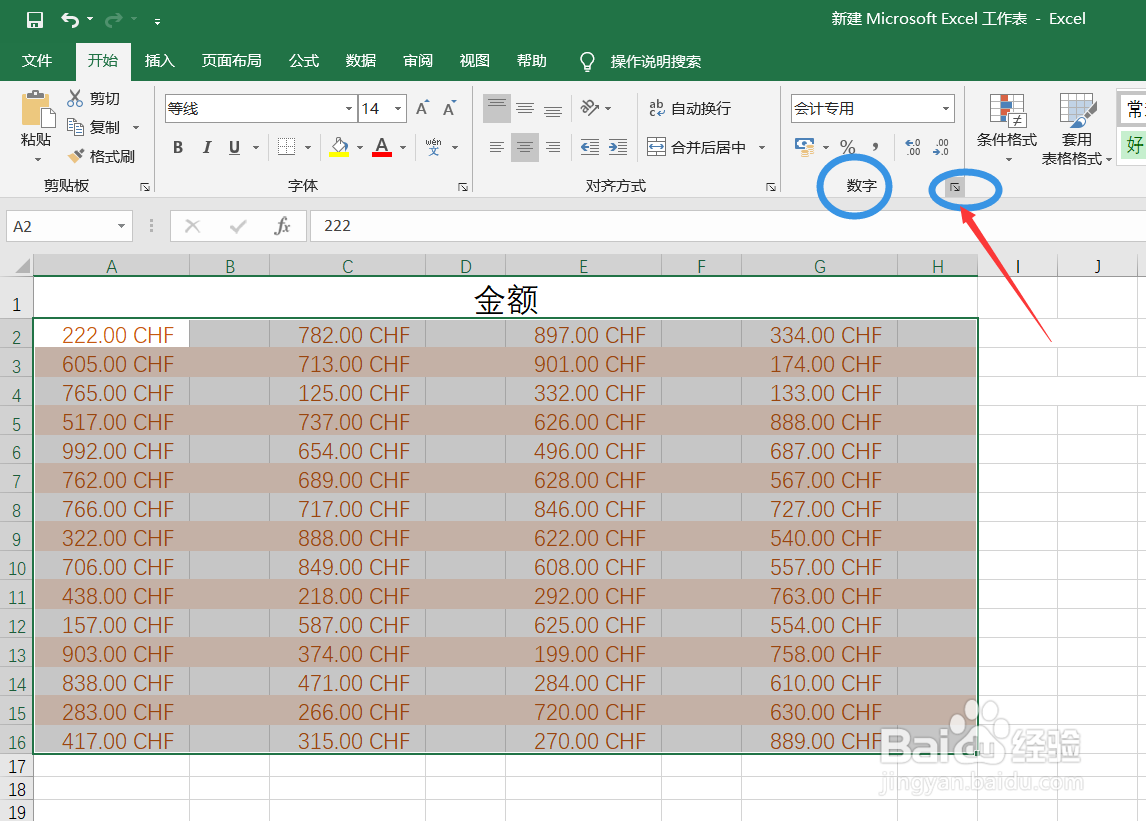Toggle middle vertical alignment
Viewport: 1146px width, 821px height.
(525, 108)
